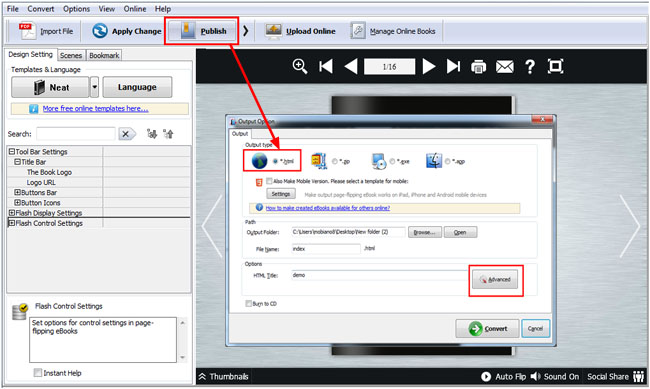Print the book with the printer icon

[478, 66]
